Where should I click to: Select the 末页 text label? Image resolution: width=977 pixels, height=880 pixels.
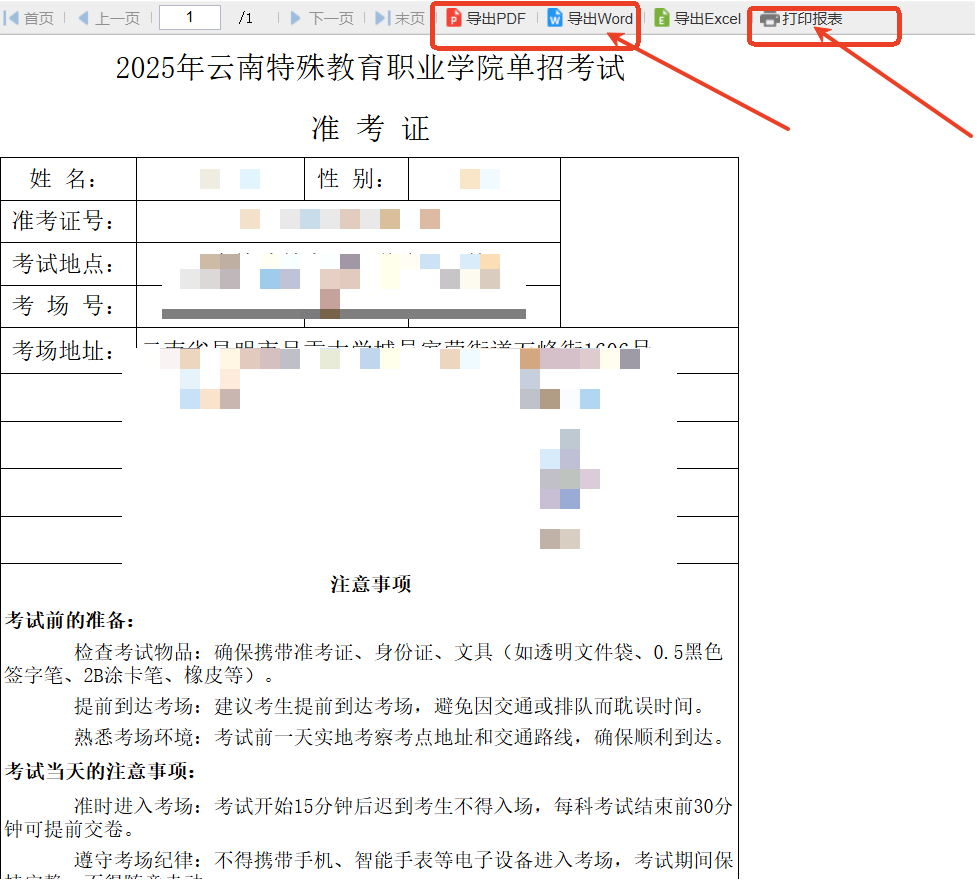pos(410,18)
